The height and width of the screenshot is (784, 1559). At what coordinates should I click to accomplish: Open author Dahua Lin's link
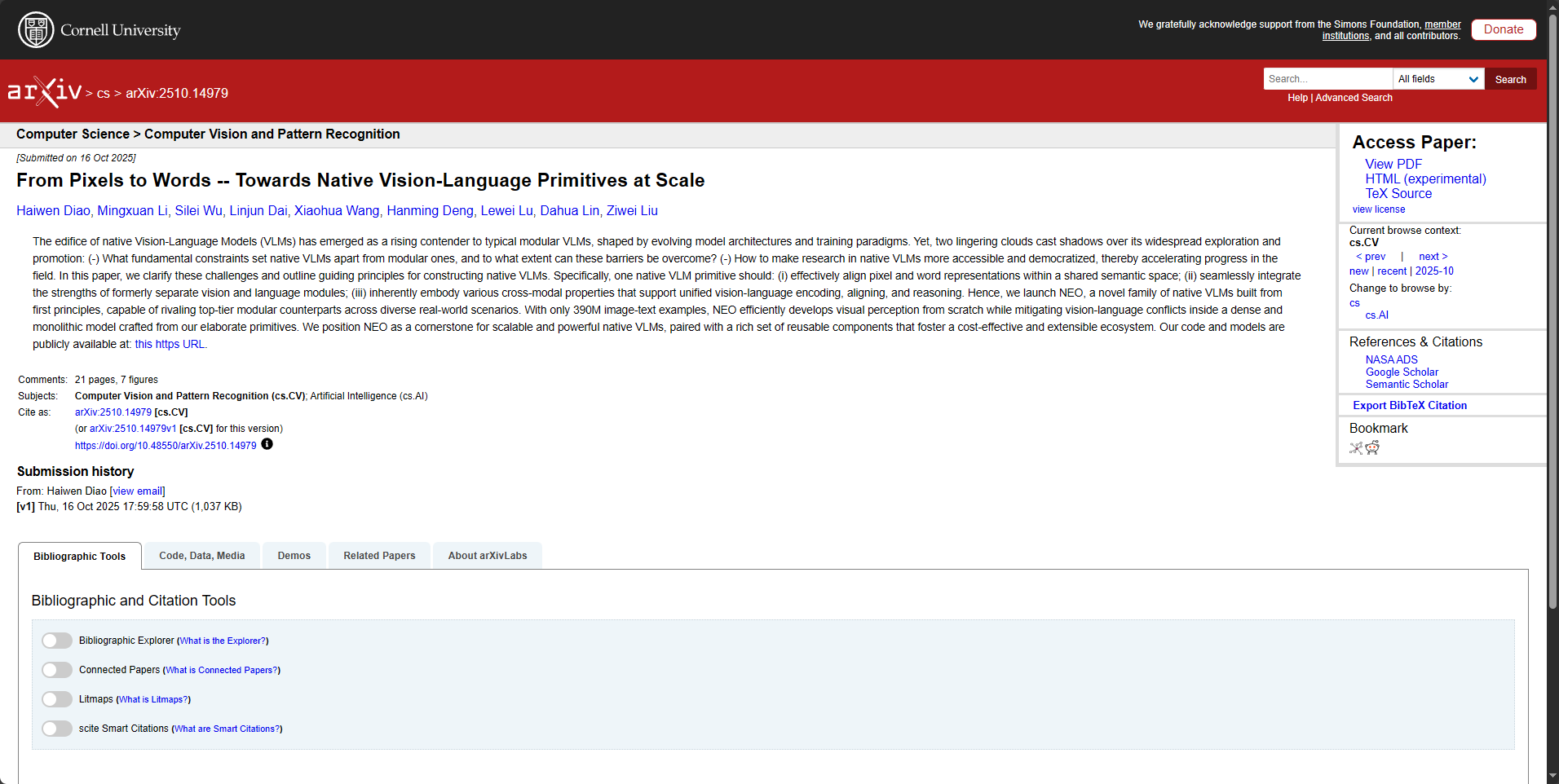pos(570,210)
